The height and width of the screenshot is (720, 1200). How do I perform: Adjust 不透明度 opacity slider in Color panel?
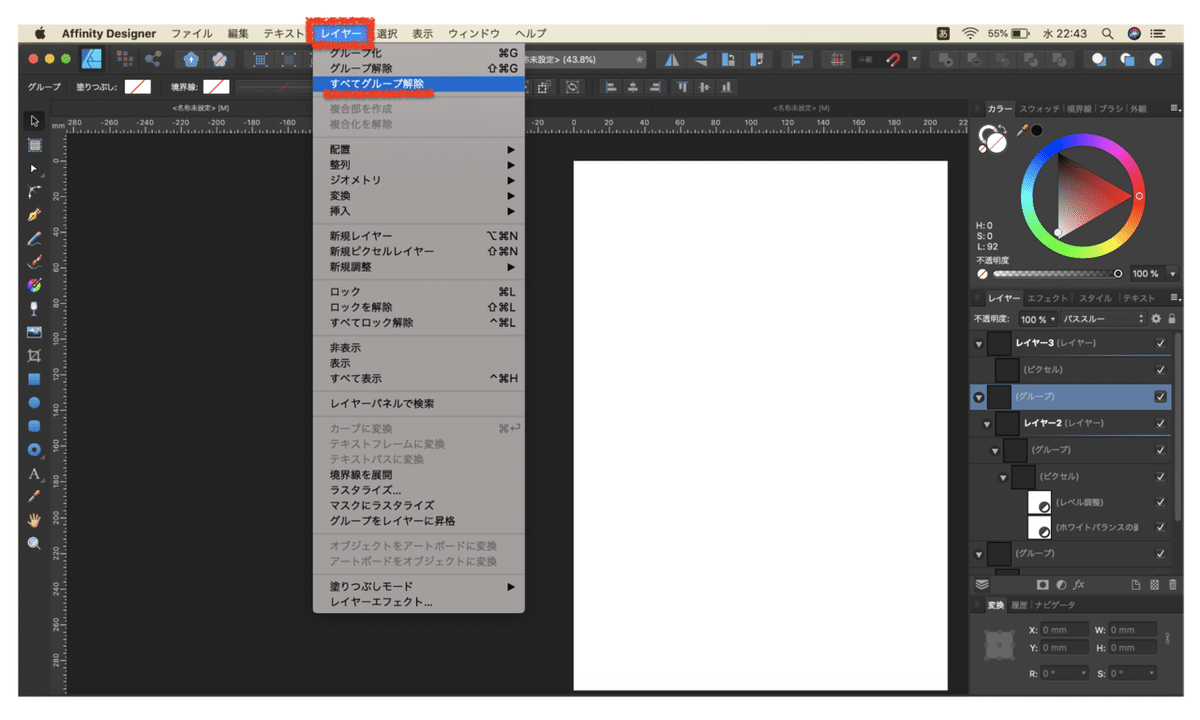(x=1056, y=273)
